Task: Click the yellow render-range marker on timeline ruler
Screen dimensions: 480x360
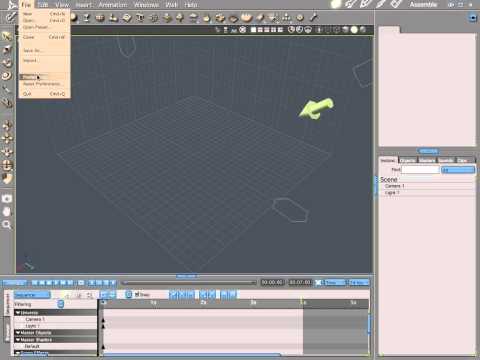Action: [302, 302]
